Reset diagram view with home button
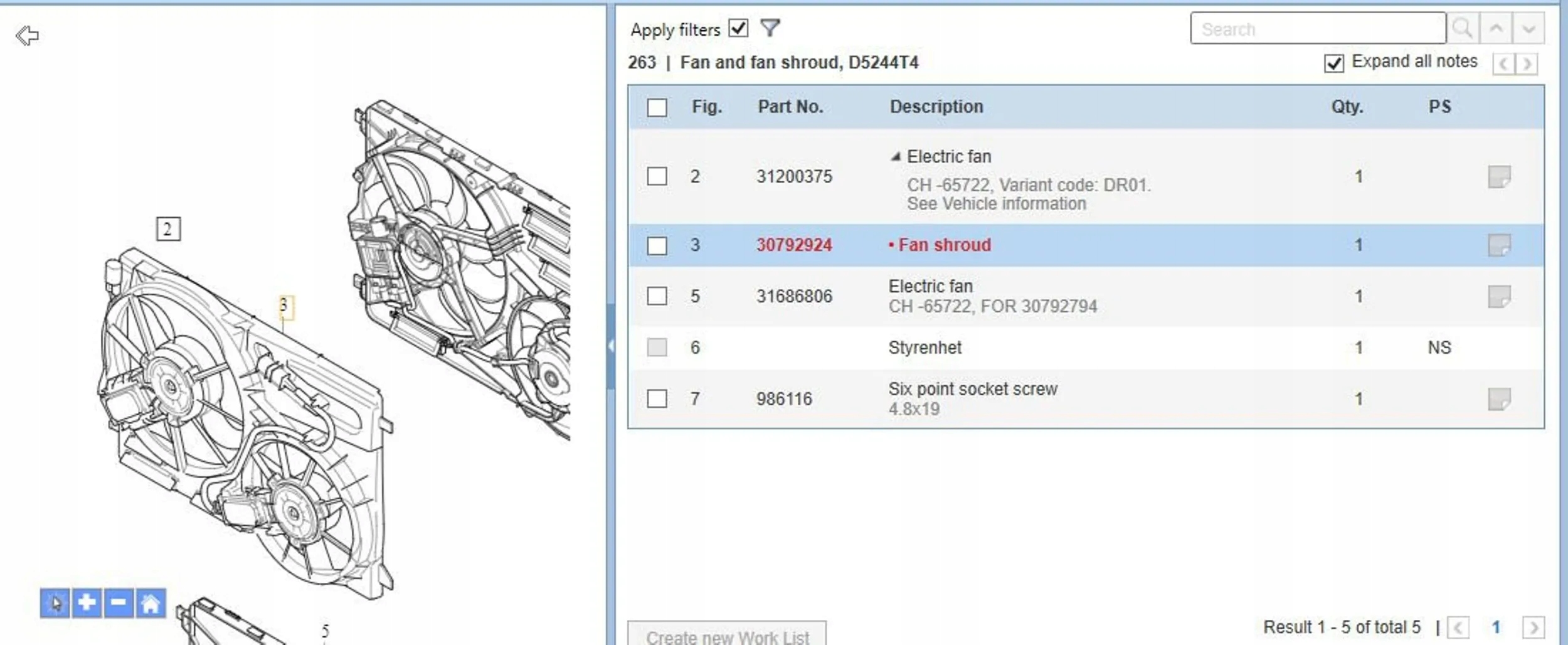This screenshot has height=645, width=1568. (x=151, y=603)
